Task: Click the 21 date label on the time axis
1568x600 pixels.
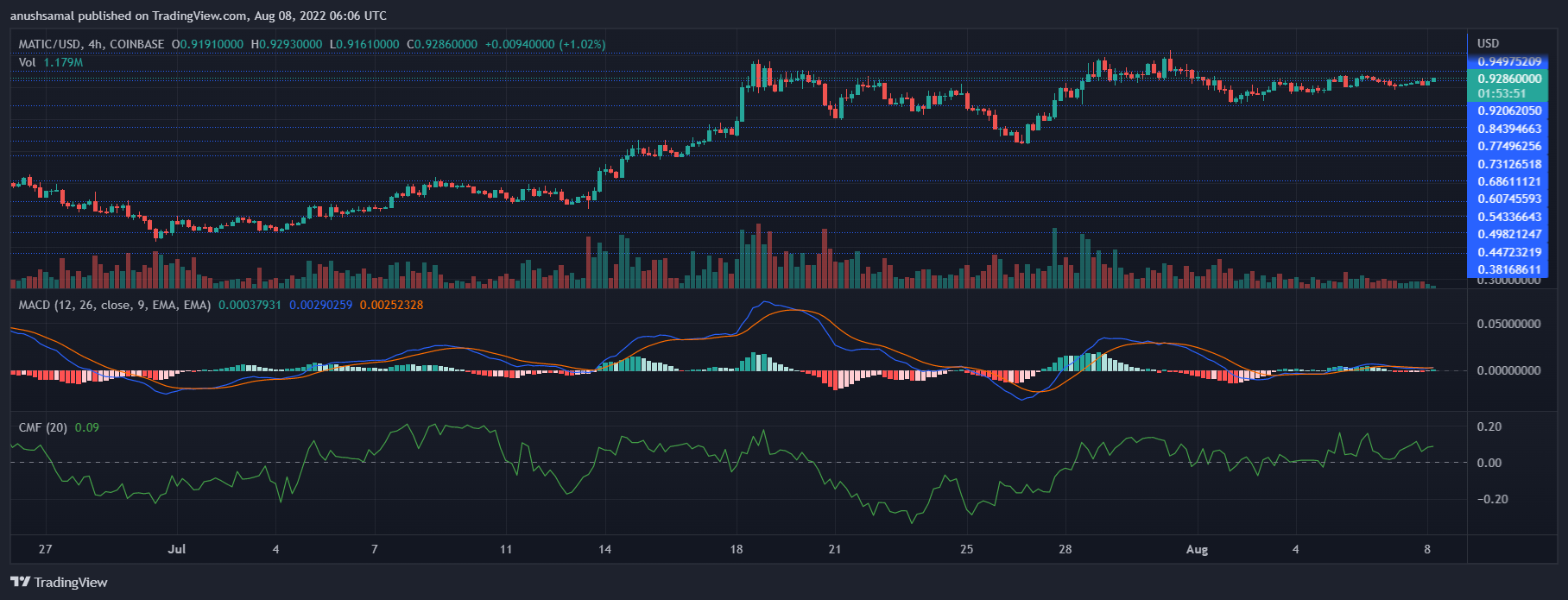Action: [835, 549]
